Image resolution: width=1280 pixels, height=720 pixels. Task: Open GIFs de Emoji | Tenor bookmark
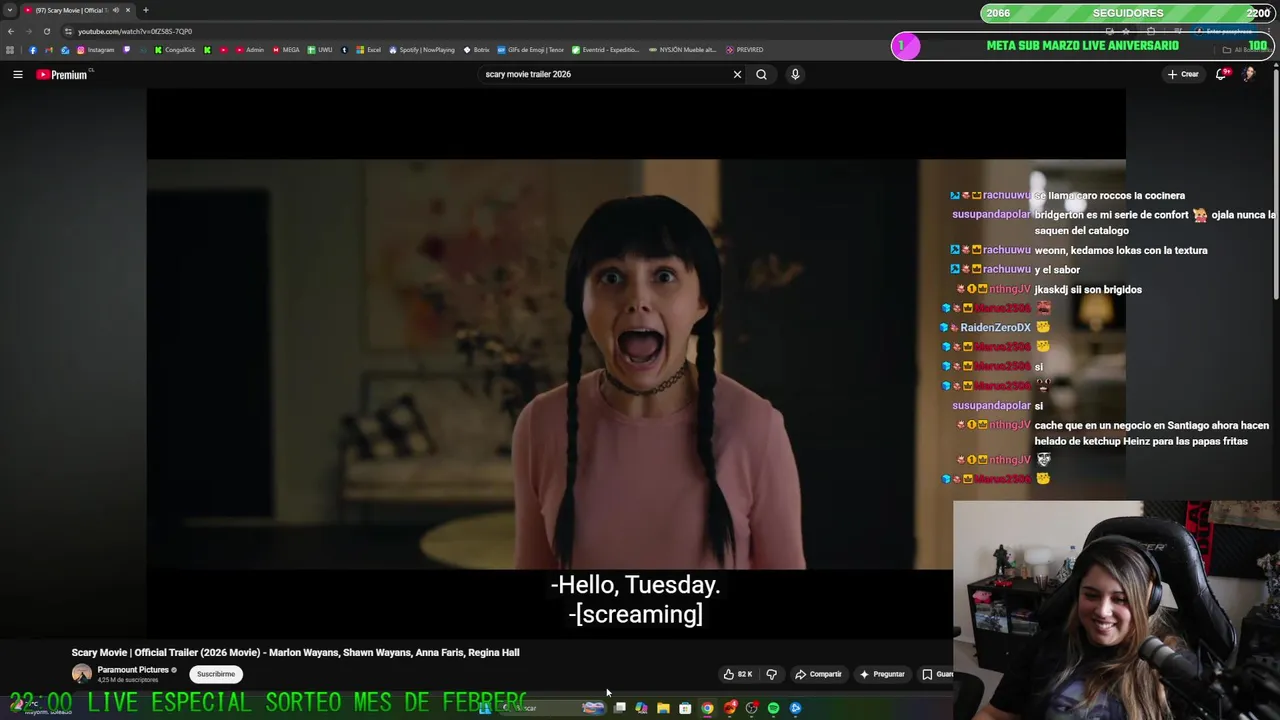[x=531, y=50]
